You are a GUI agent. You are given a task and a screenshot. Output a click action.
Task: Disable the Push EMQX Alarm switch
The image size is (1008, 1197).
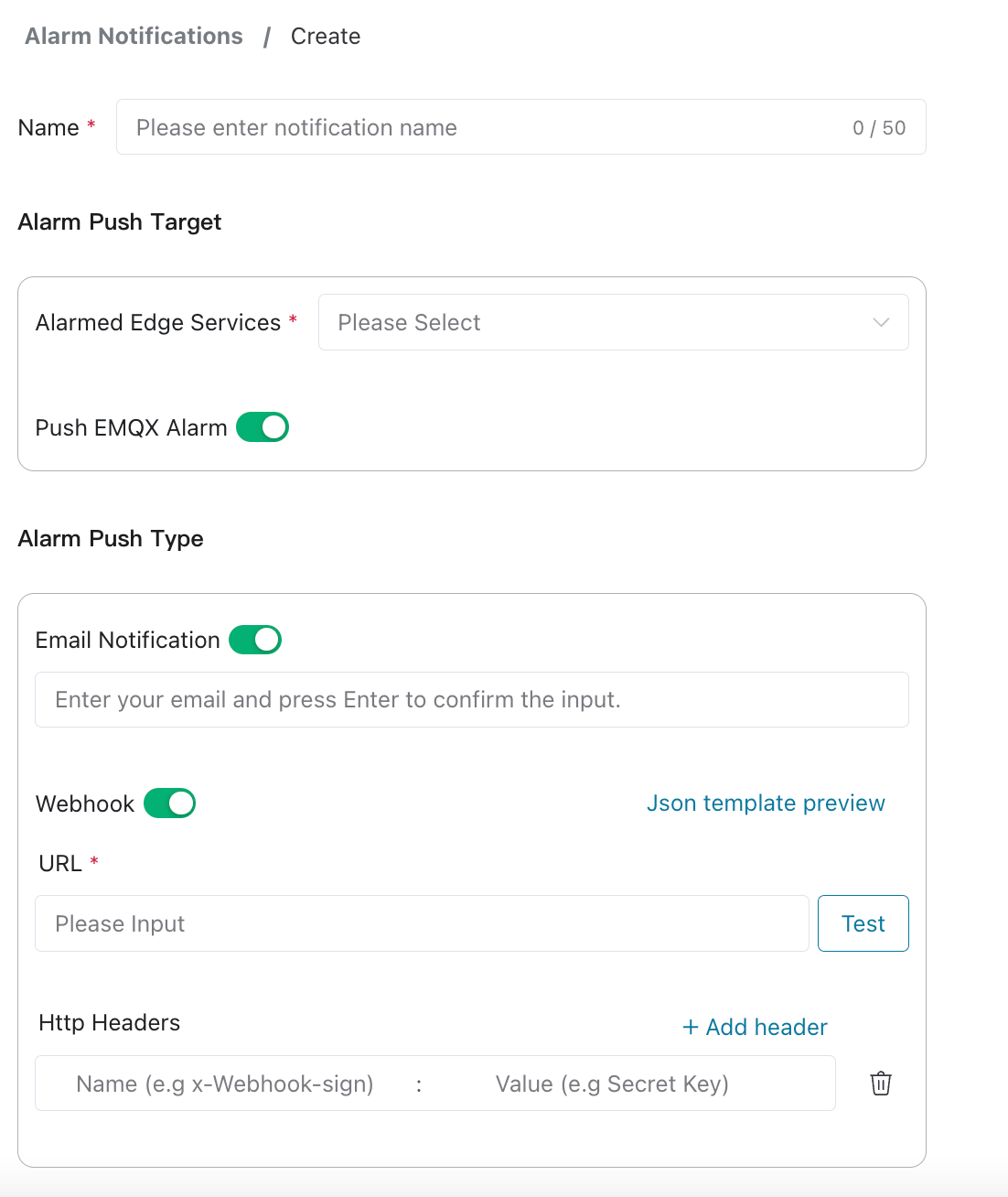[x=263, y=427]
